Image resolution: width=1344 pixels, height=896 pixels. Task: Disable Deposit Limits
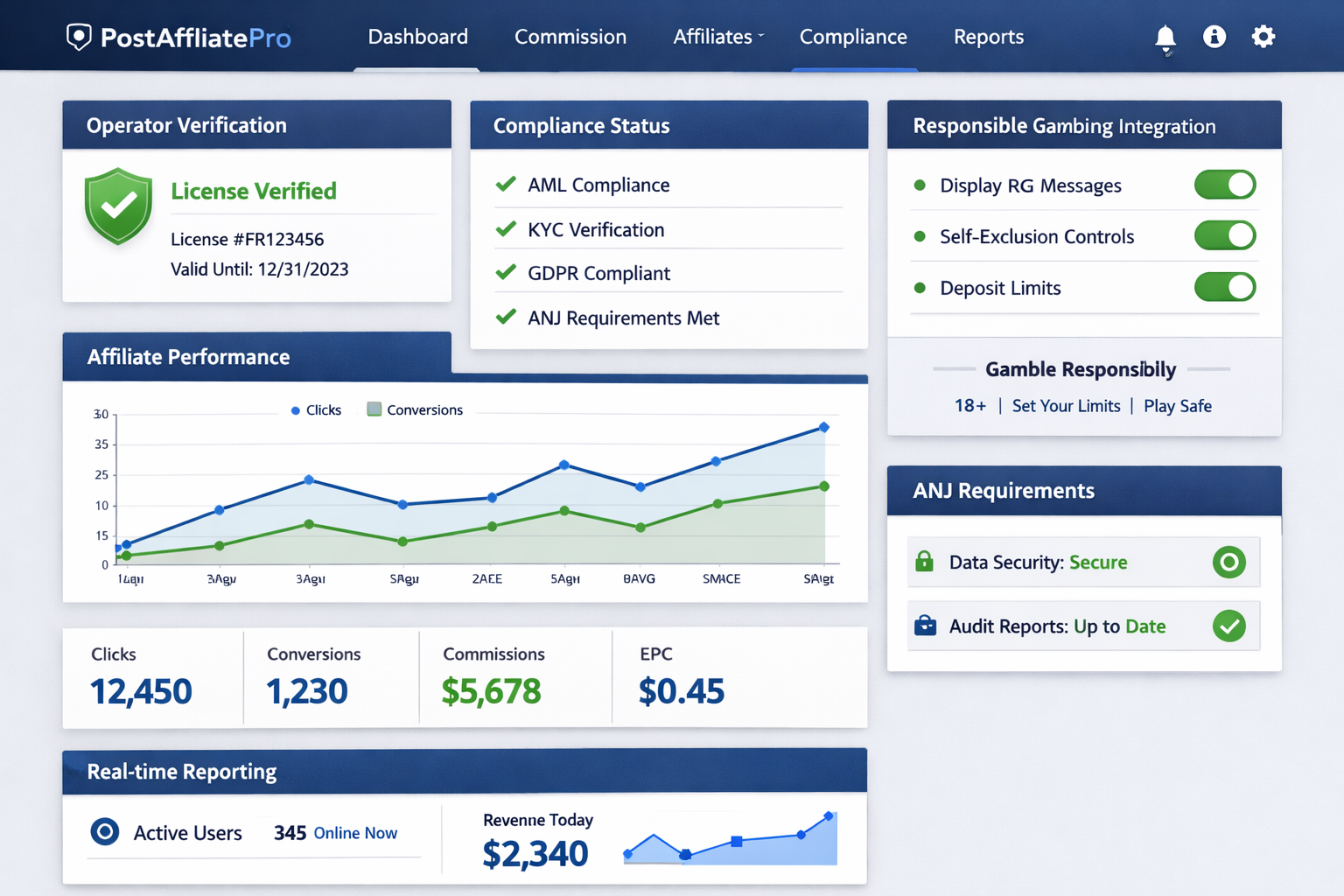(x=1225, y=286)
